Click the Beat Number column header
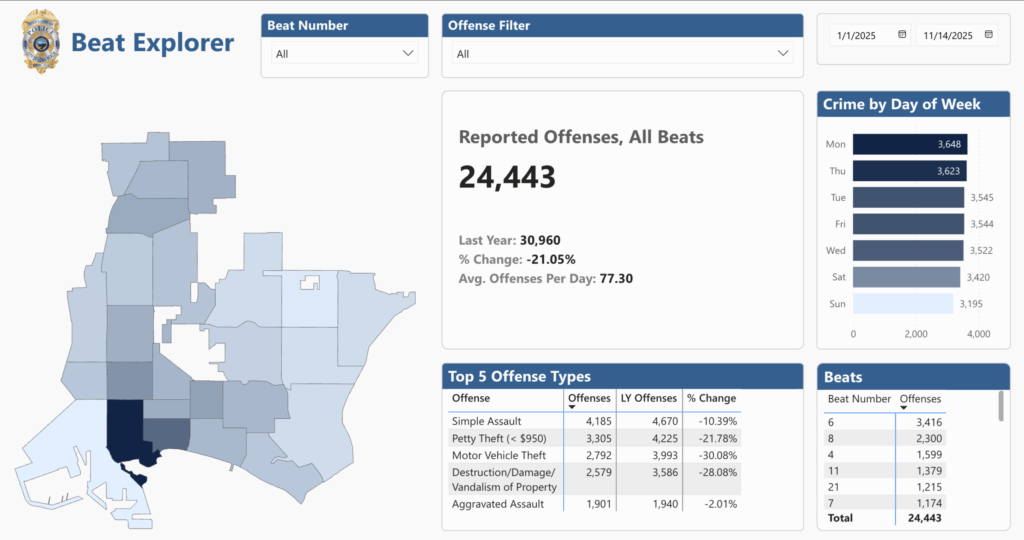The height and width of the screenshot is (540, 1024). [x=858, y=399]
